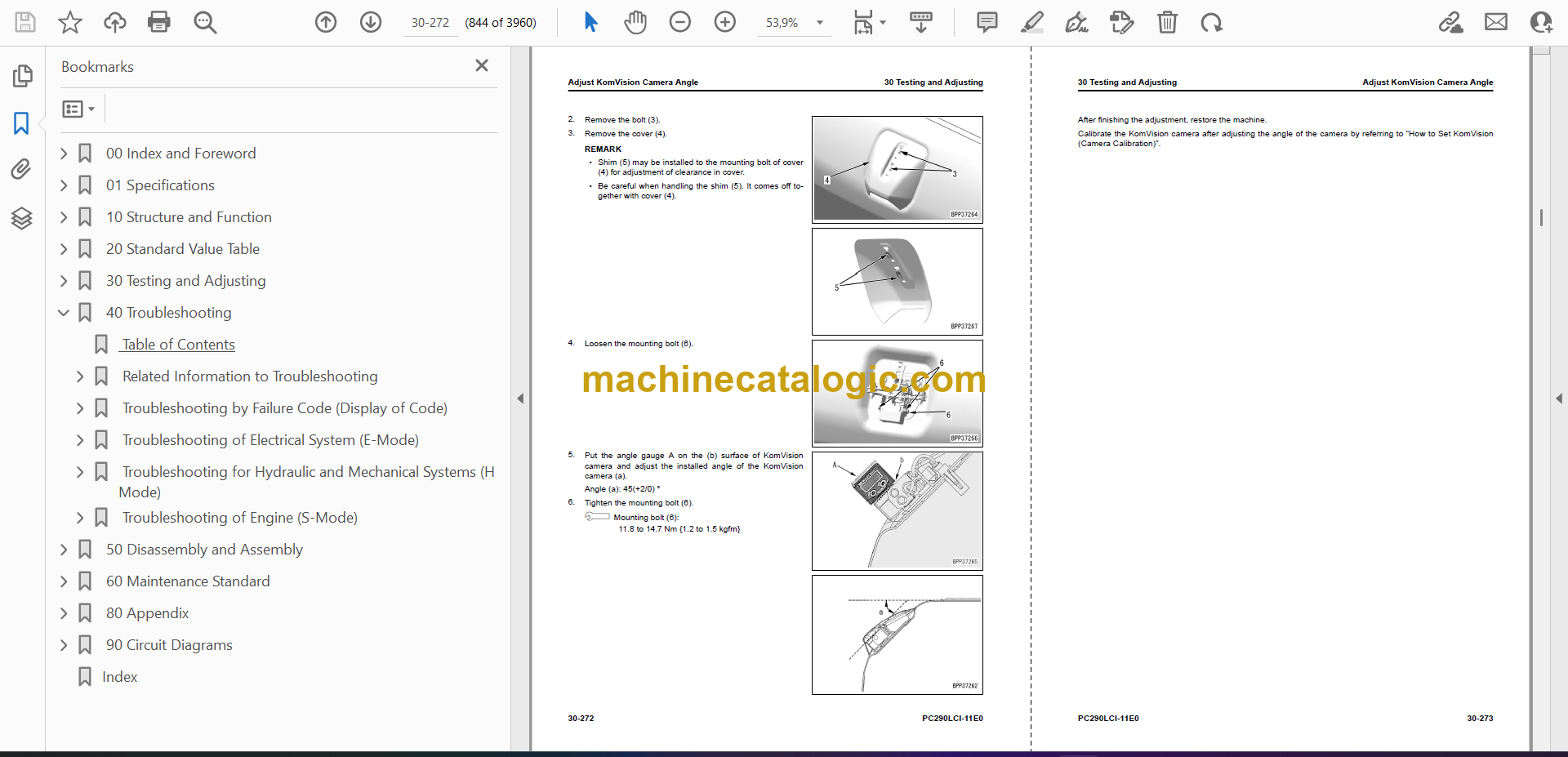The width and height of the screenshot is (1568, 757).
Task: Click the 'PC290LCI-11E0' footer text on left page
Action: (952, 719)
